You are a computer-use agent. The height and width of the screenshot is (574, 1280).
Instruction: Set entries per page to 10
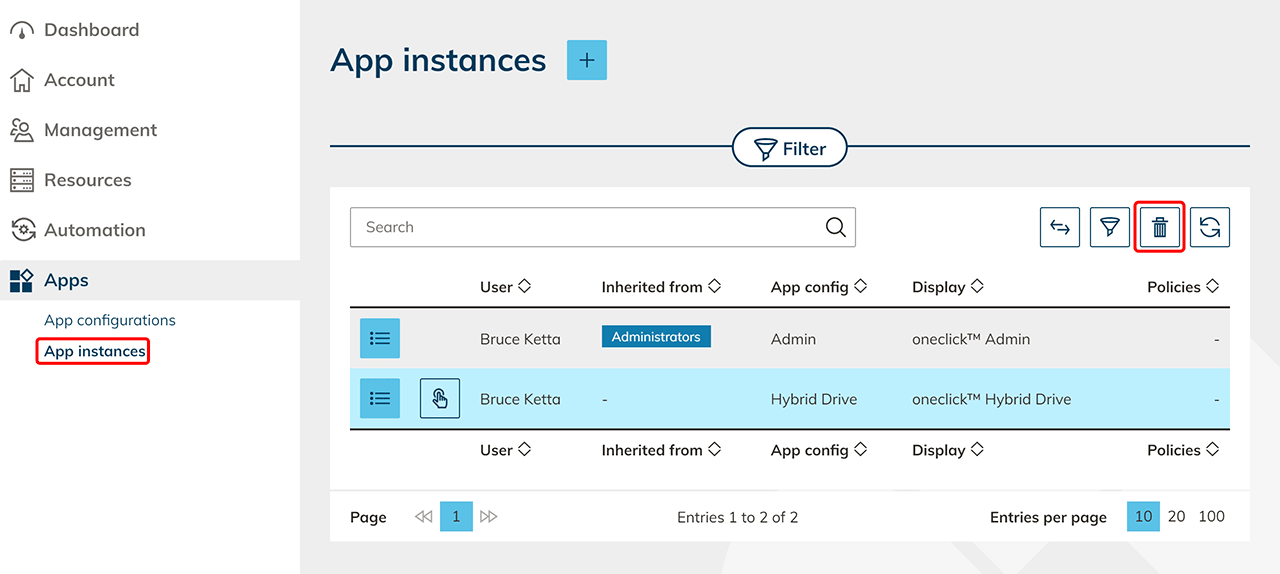tap(1143, 517)
